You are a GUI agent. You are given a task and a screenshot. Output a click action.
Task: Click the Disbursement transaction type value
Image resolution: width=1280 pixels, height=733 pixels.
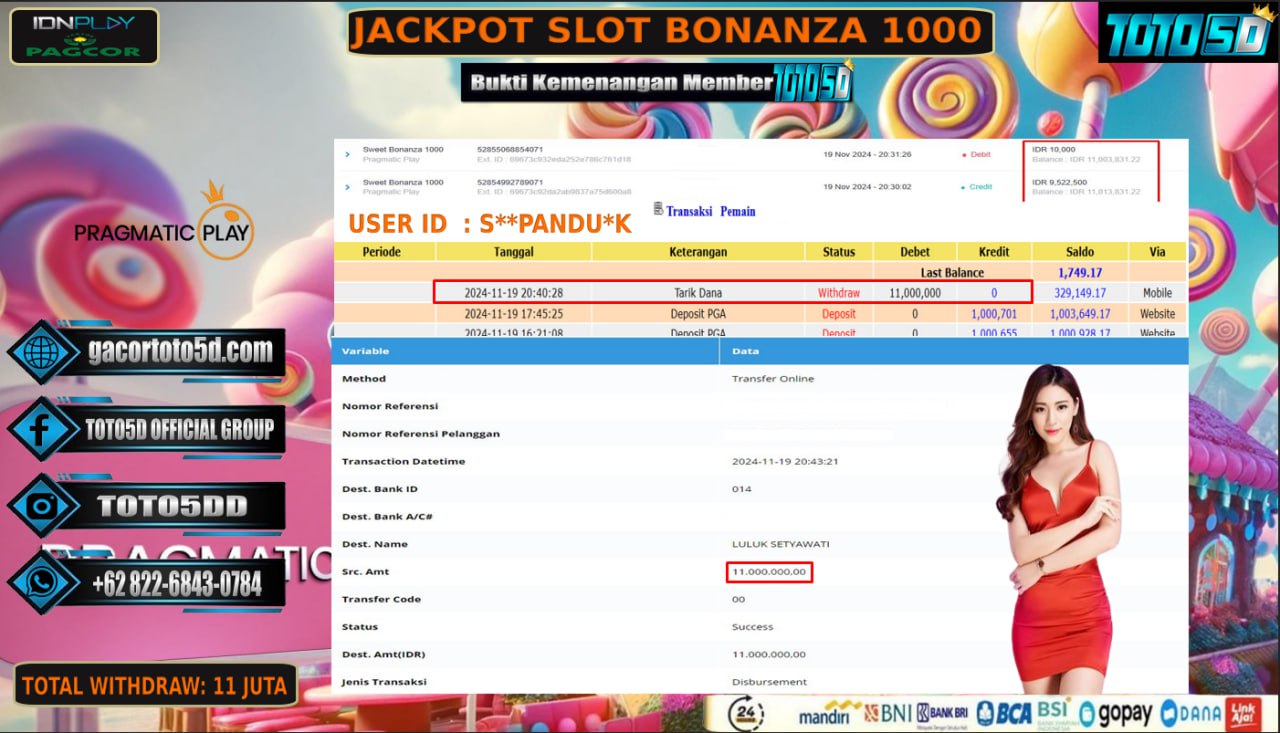point(769,682)
